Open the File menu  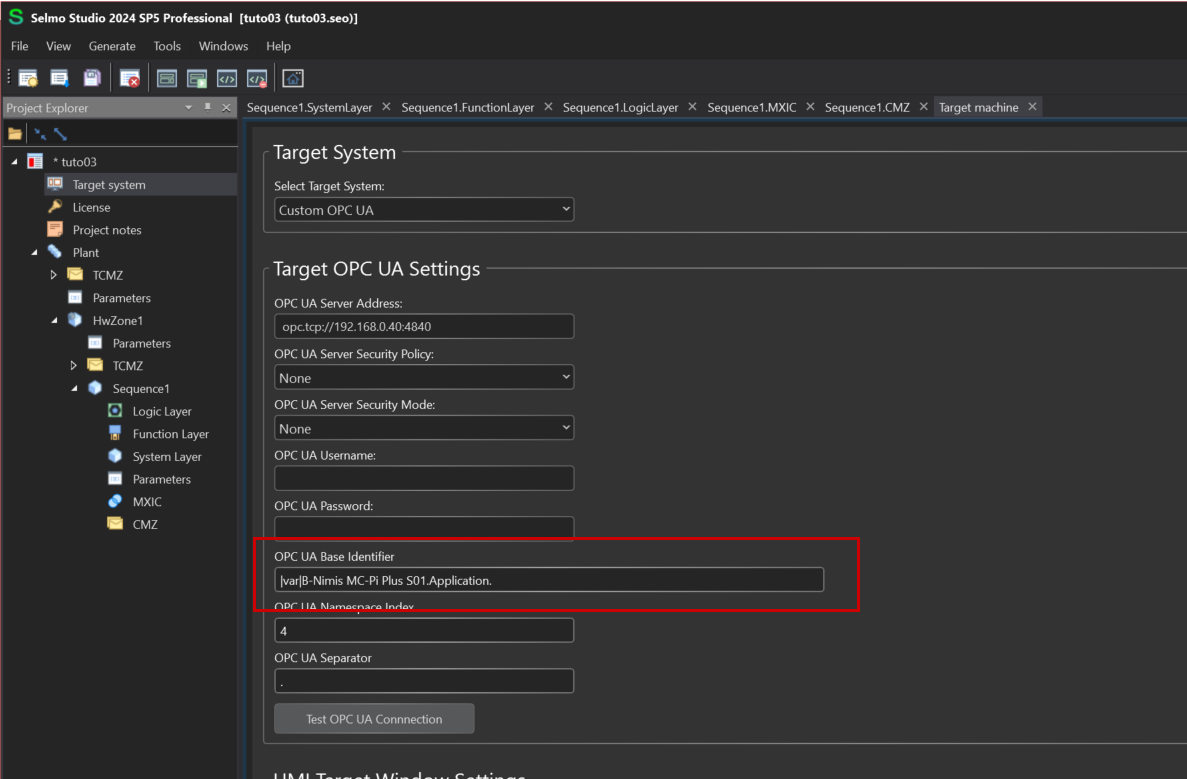[20, 46]
